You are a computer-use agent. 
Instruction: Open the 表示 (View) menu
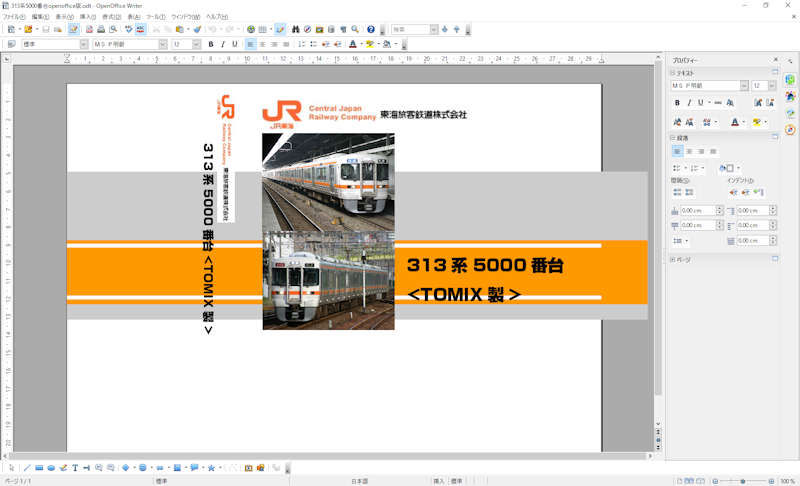click(64, 17)
